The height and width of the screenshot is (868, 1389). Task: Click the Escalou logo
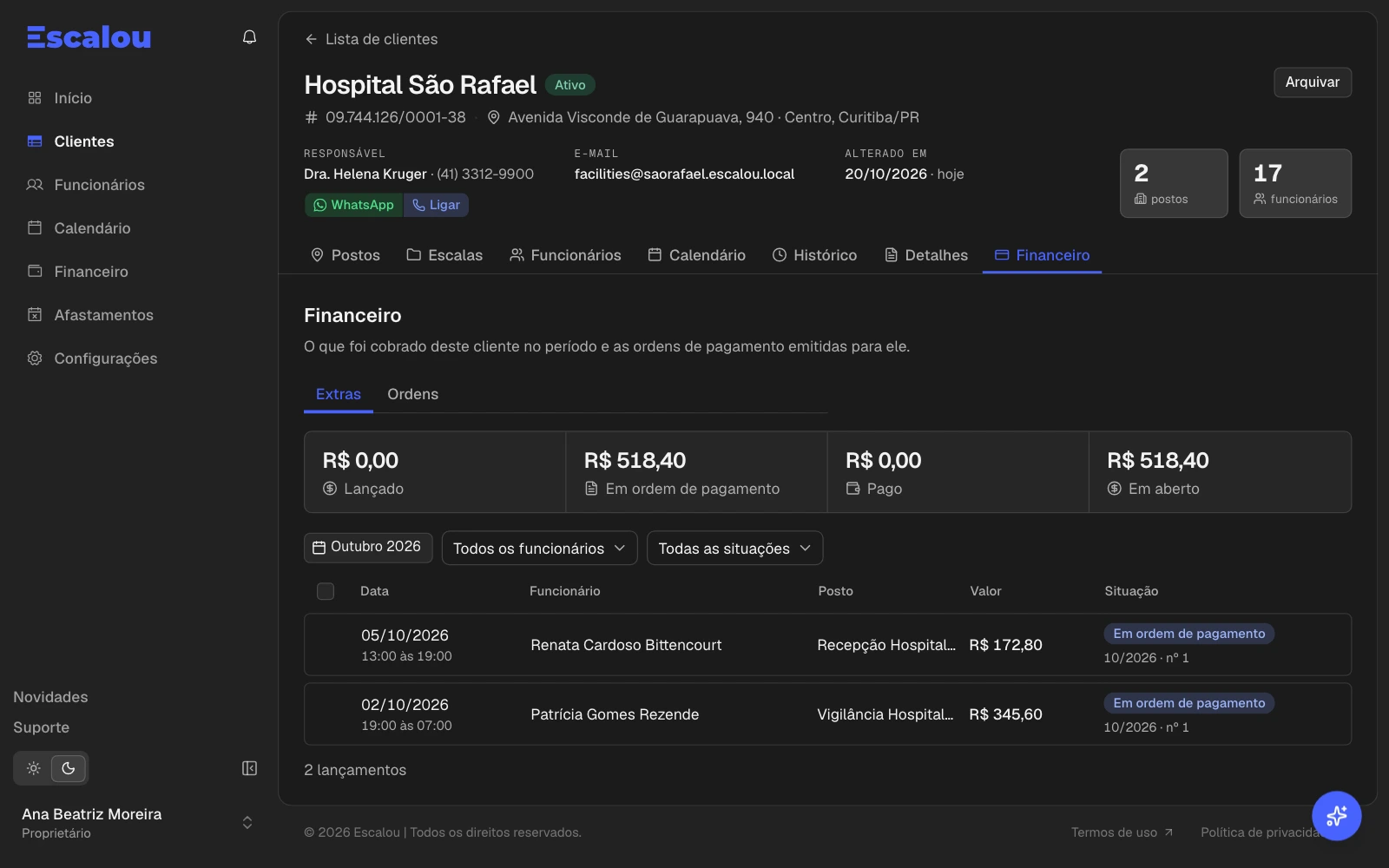pyautogui.click(x=89, y=36)
